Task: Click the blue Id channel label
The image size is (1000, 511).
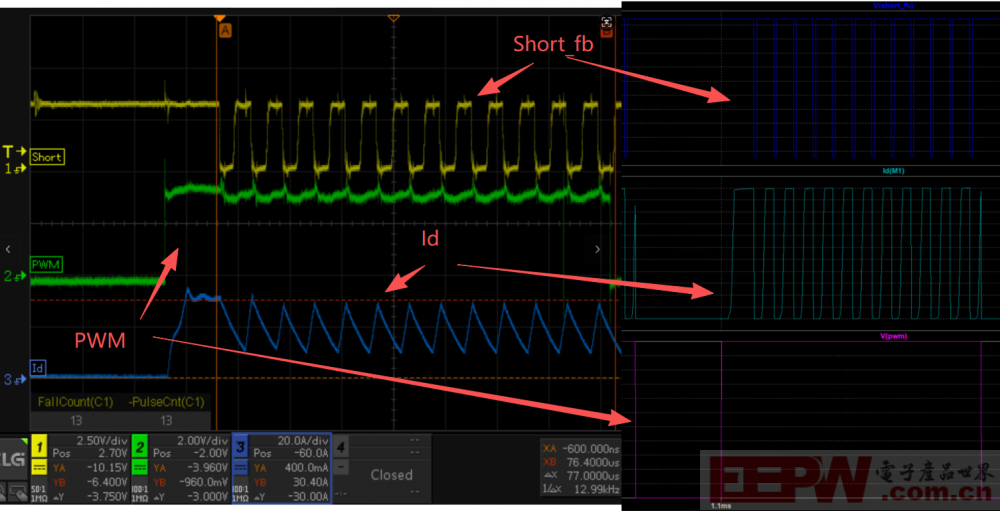Action: point(39,368)
